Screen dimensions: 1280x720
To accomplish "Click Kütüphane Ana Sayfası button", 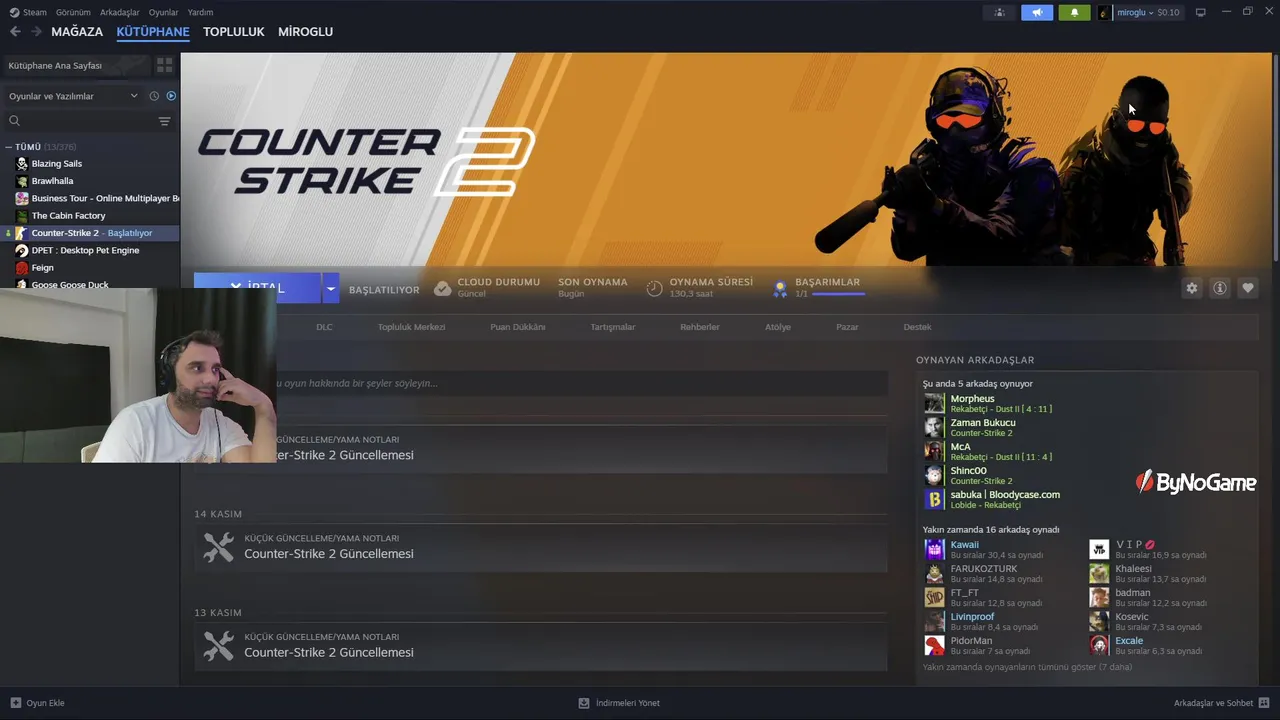I will point(76,65).
